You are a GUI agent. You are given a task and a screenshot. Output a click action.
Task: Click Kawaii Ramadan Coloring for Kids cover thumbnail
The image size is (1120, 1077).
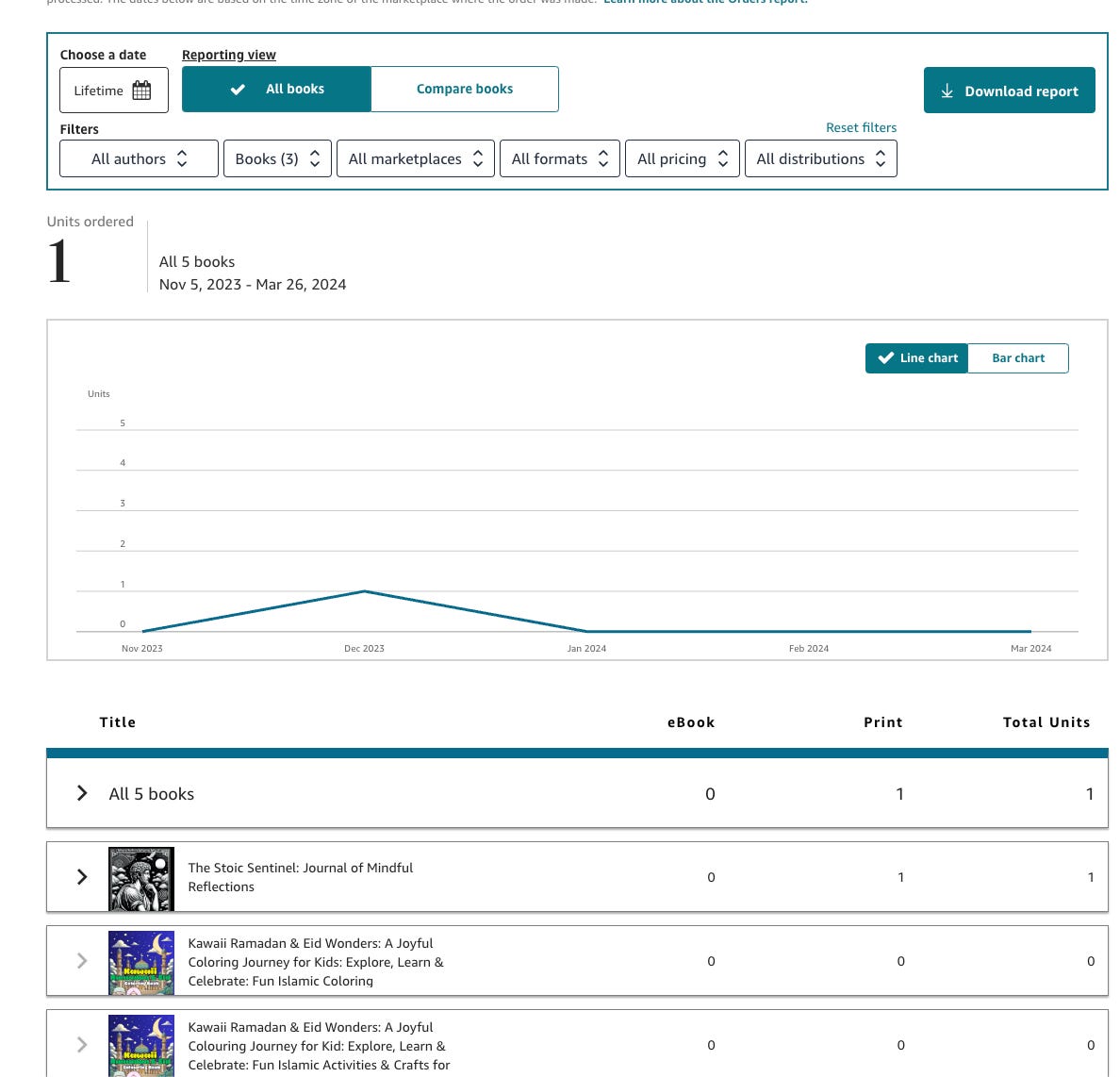pyautogui.click(x=141, y=962)
